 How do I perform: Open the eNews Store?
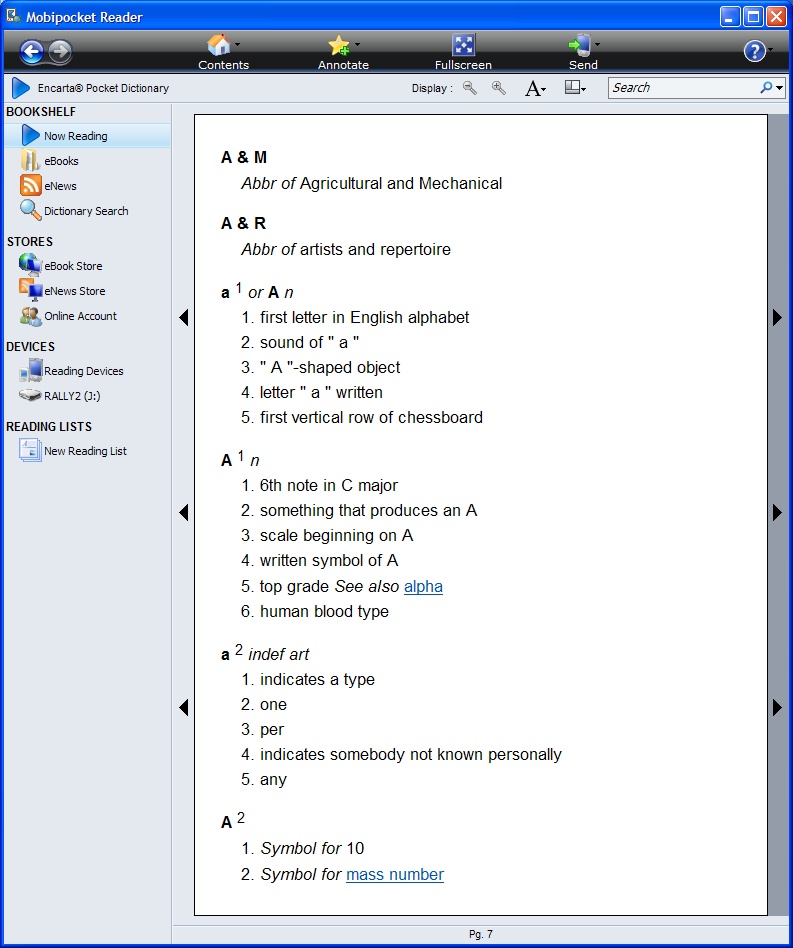[74, 291]
